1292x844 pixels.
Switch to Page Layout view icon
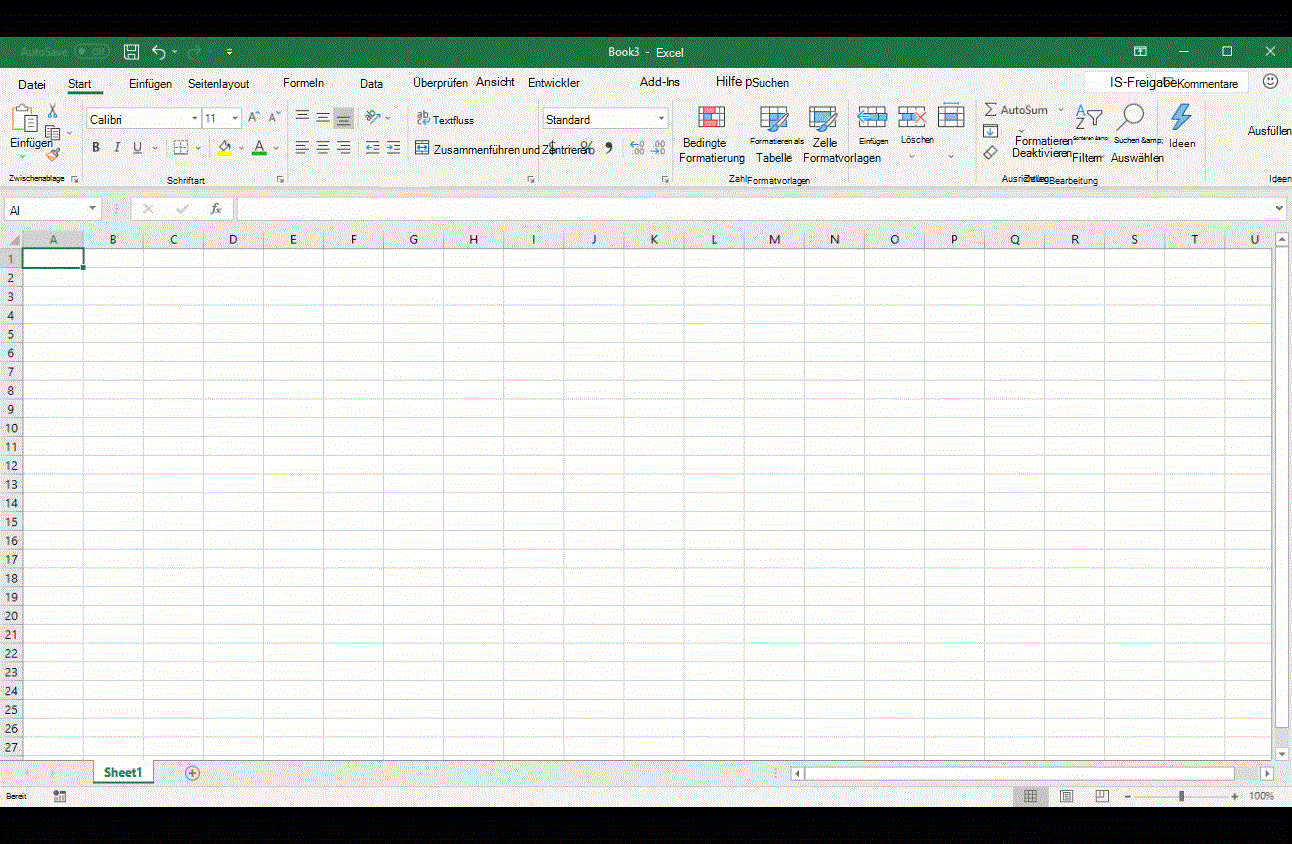tap(1066, 796)
